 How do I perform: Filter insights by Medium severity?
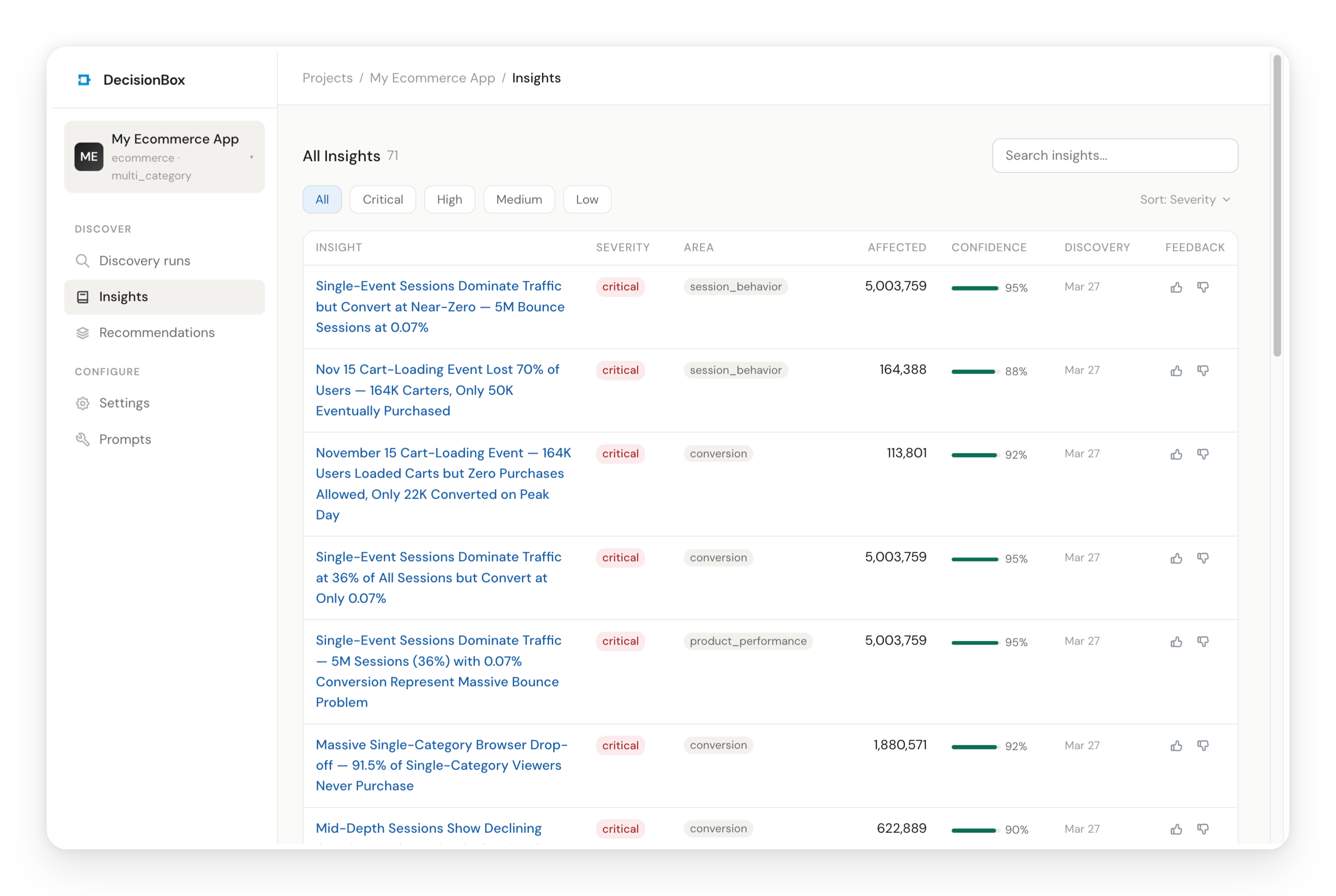pos(519,200)
